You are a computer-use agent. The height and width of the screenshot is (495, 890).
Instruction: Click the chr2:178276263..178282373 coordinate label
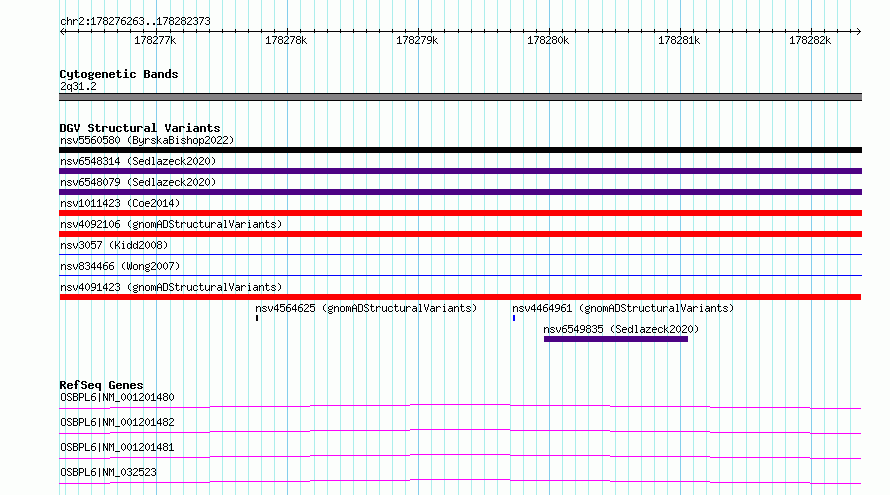(135, 21)
